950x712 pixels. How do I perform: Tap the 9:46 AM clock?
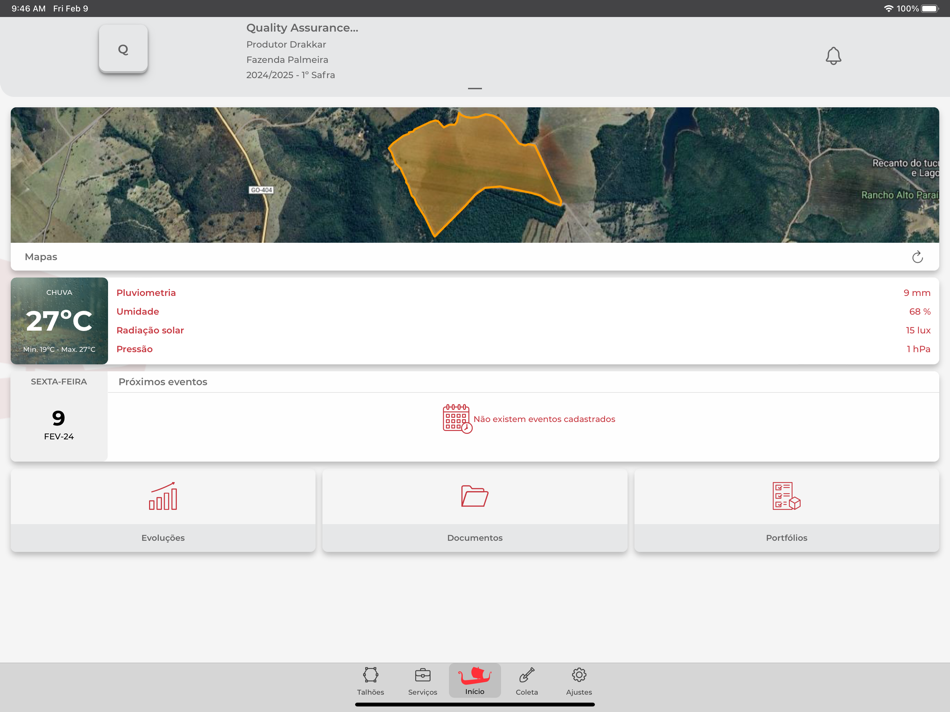point(28,8)
